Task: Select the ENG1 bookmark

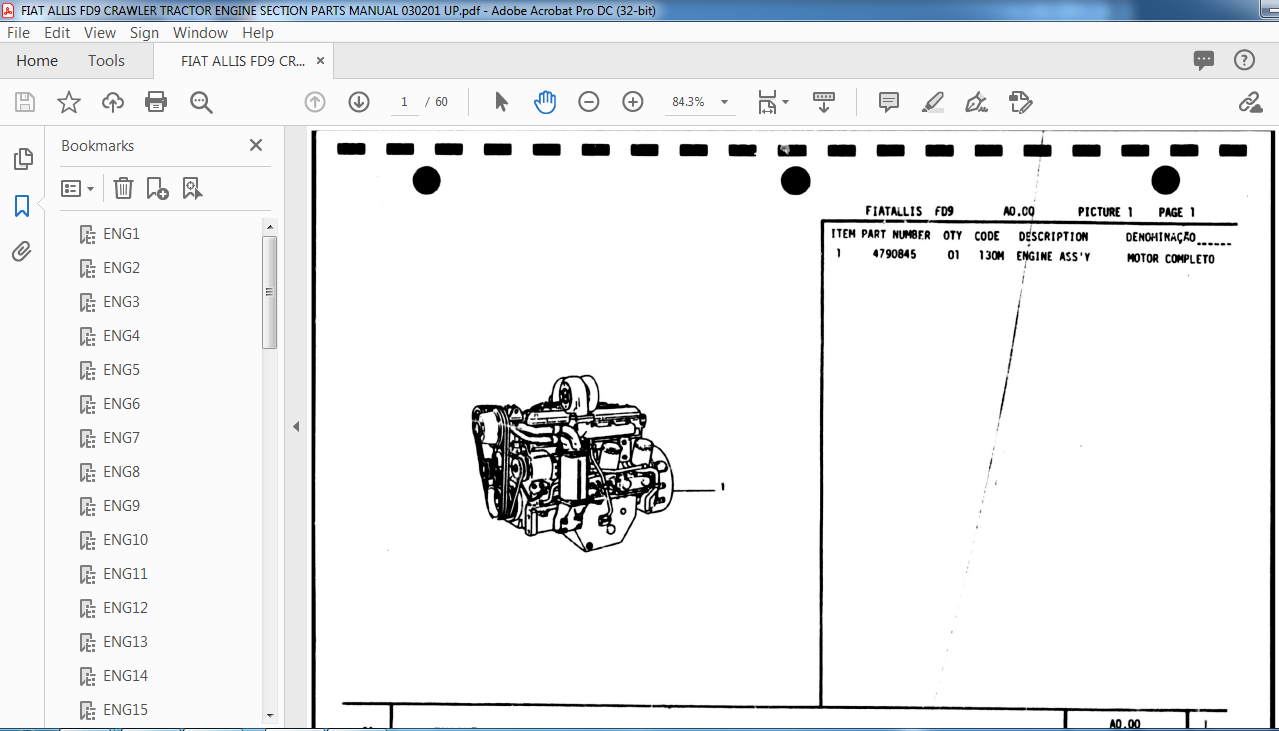Action: [x=121, y=234]
